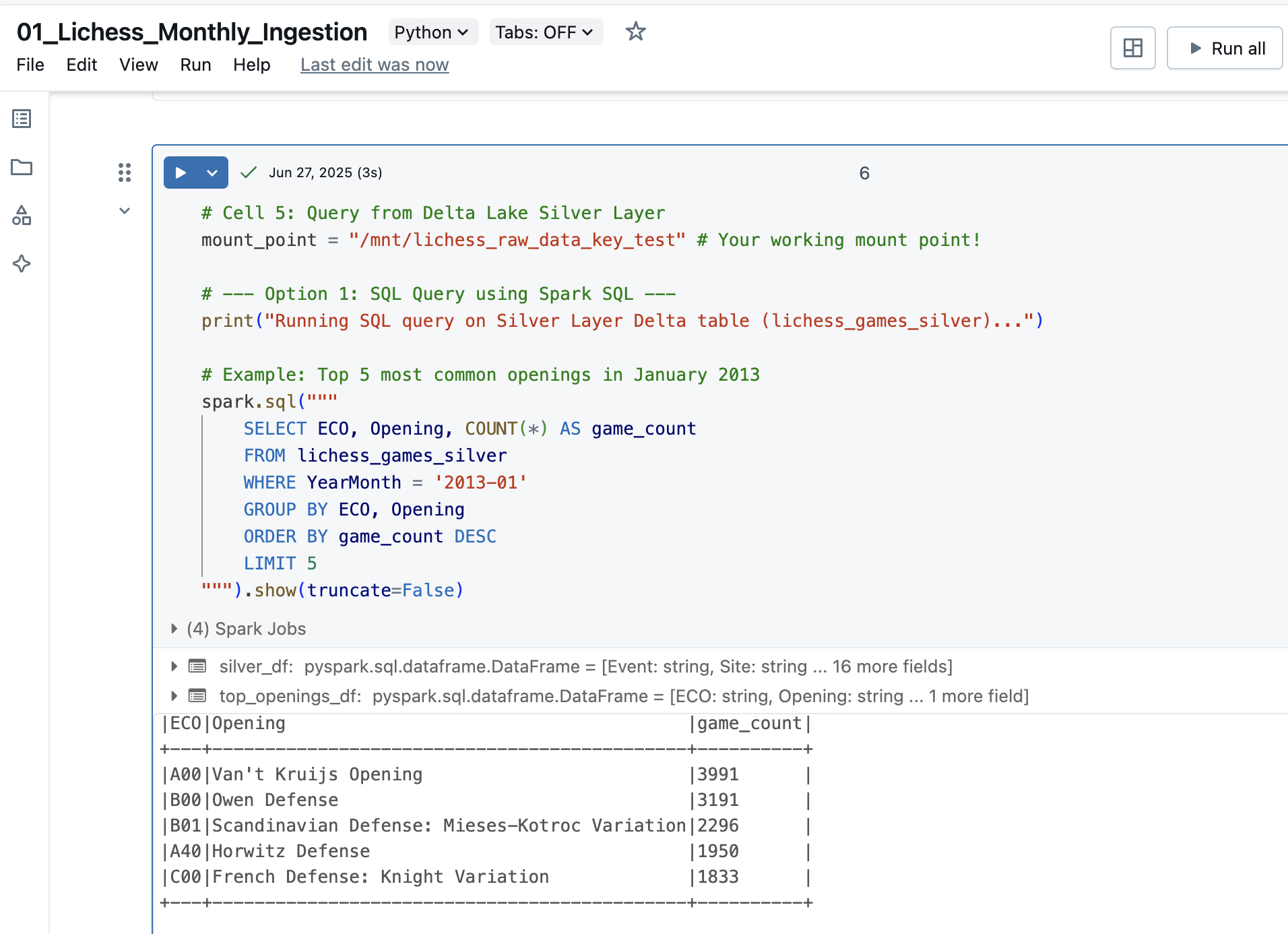Image resolution: width=1288 pixels, height=934 pixels.
Task: Click the top_openings_df table icon
Action: (197, 695)
